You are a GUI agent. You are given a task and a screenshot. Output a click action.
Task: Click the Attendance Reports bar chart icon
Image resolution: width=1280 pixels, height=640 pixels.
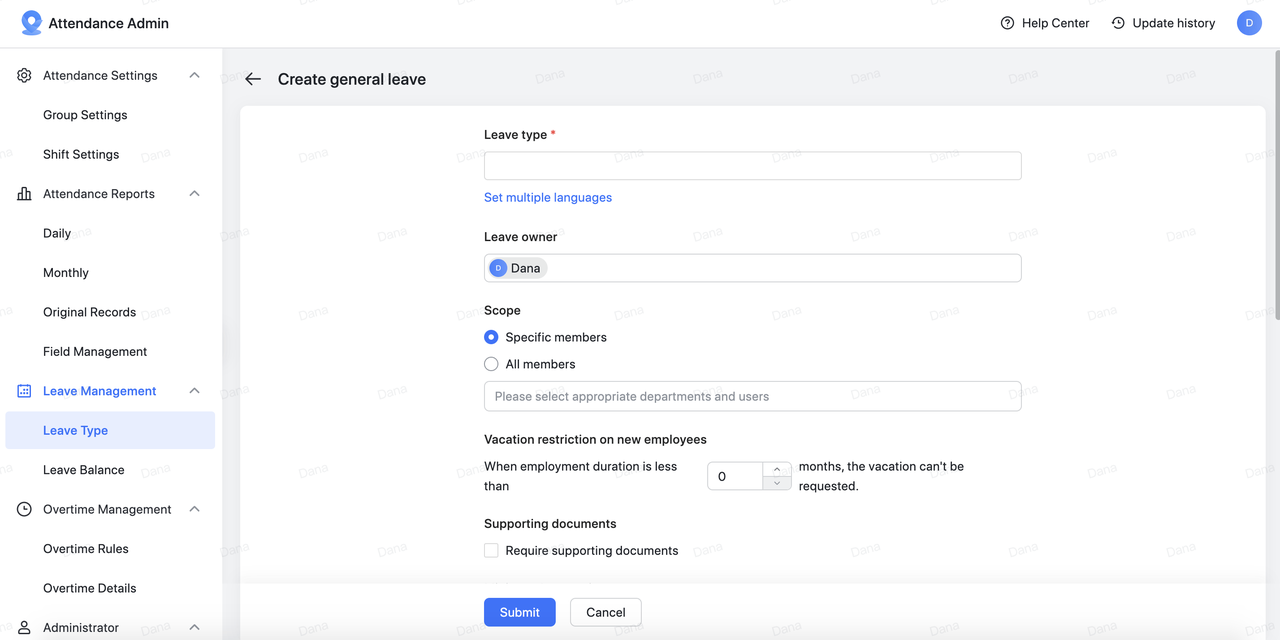pyautogui.click(x=24, y=194)
